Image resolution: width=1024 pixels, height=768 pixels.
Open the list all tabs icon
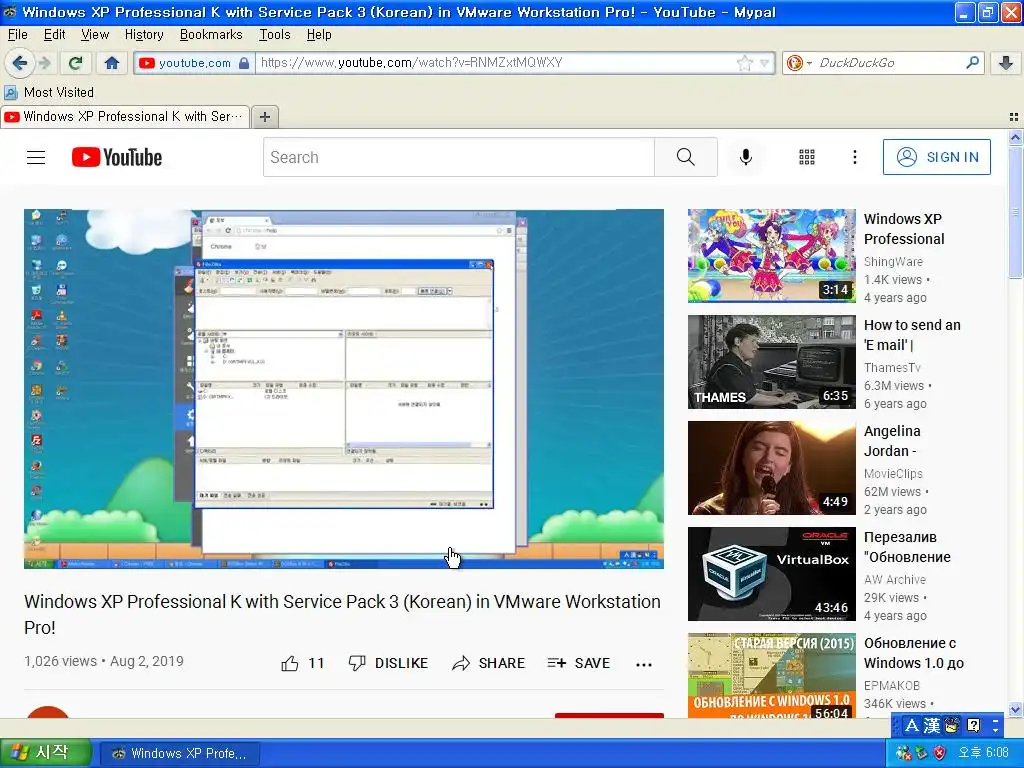1014,117
